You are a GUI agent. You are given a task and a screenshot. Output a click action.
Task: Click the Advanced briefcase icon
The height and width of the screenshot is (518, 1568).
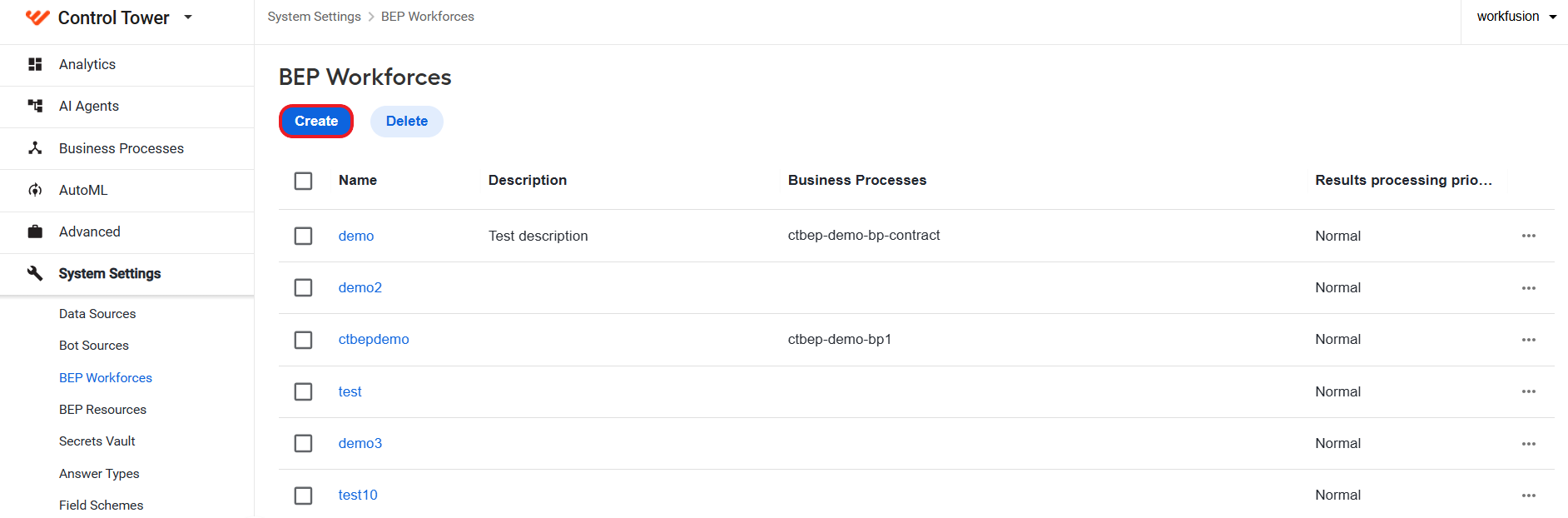pyautogui.click(x=35, y=232)
